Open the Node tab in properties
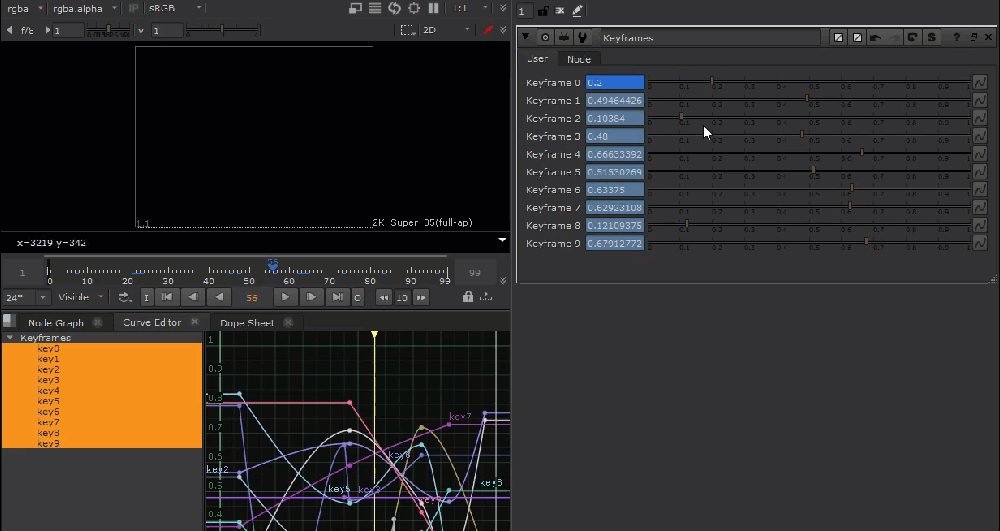The width and height of the screenshot is (1000, 531). click(578, 59)
